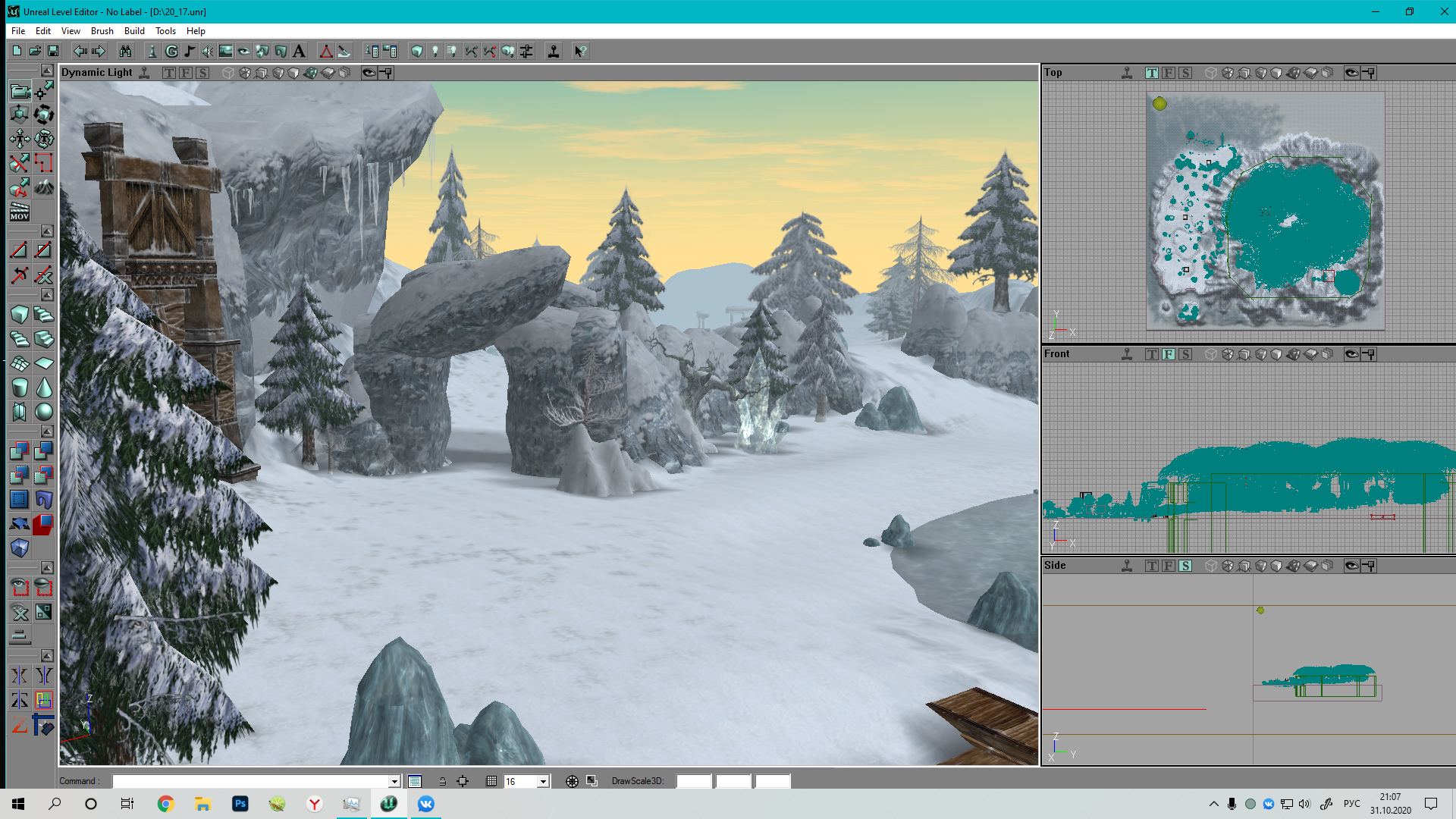This screenshot has width=1456, height=819.
Task: Toggle grid snapping icon in bottom bar
Action: [491, 781]
